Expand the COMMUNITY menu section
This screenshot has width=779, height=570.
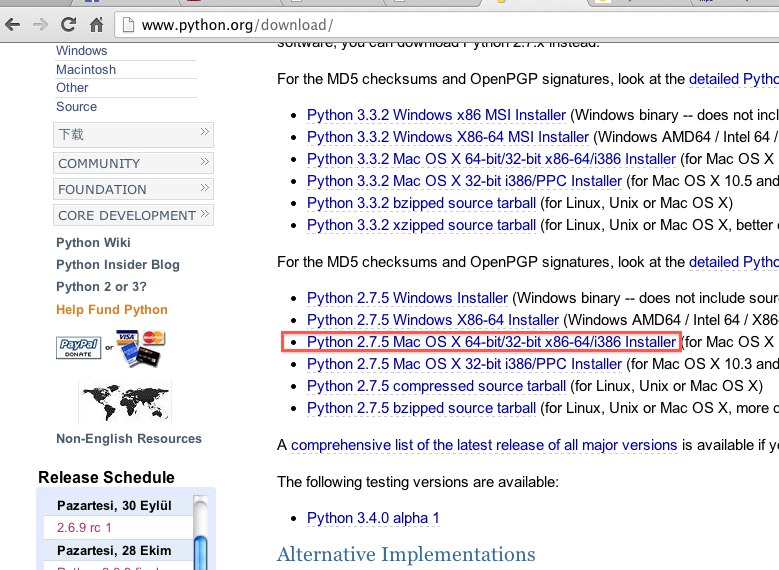pyautogui.click(x=134, y=163)
